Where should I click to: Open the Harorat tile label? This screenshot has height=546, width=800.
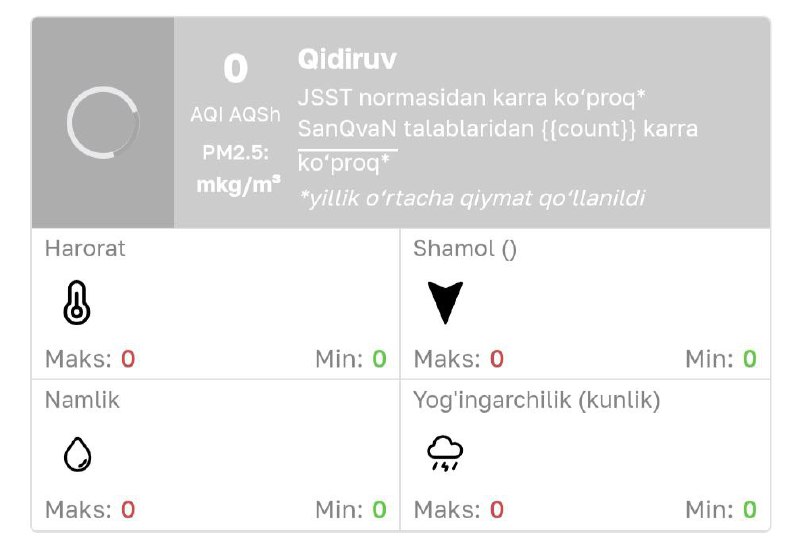[85, 249]
